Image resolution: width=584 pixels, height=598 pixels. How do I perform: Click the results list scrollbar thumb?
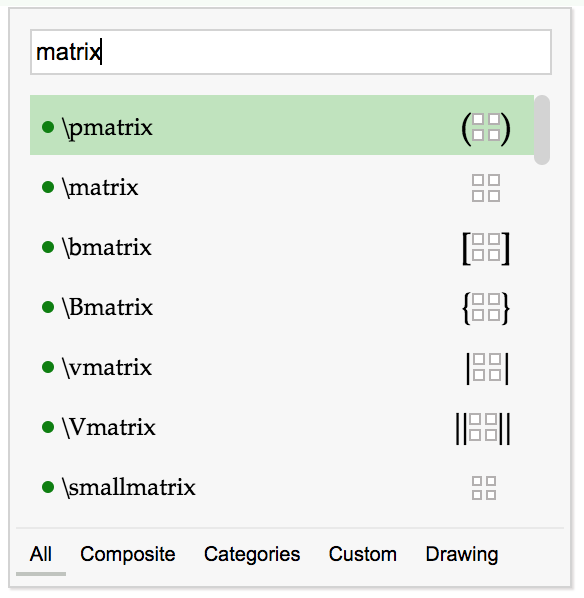click(x=542, y=130)
